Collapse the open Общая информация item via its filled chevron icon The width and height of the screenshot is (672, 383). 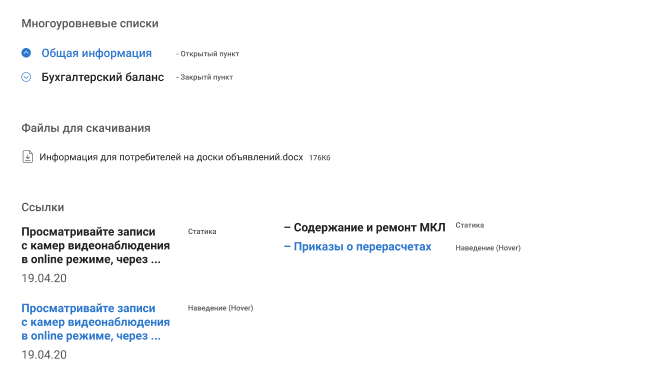[26, 53]
